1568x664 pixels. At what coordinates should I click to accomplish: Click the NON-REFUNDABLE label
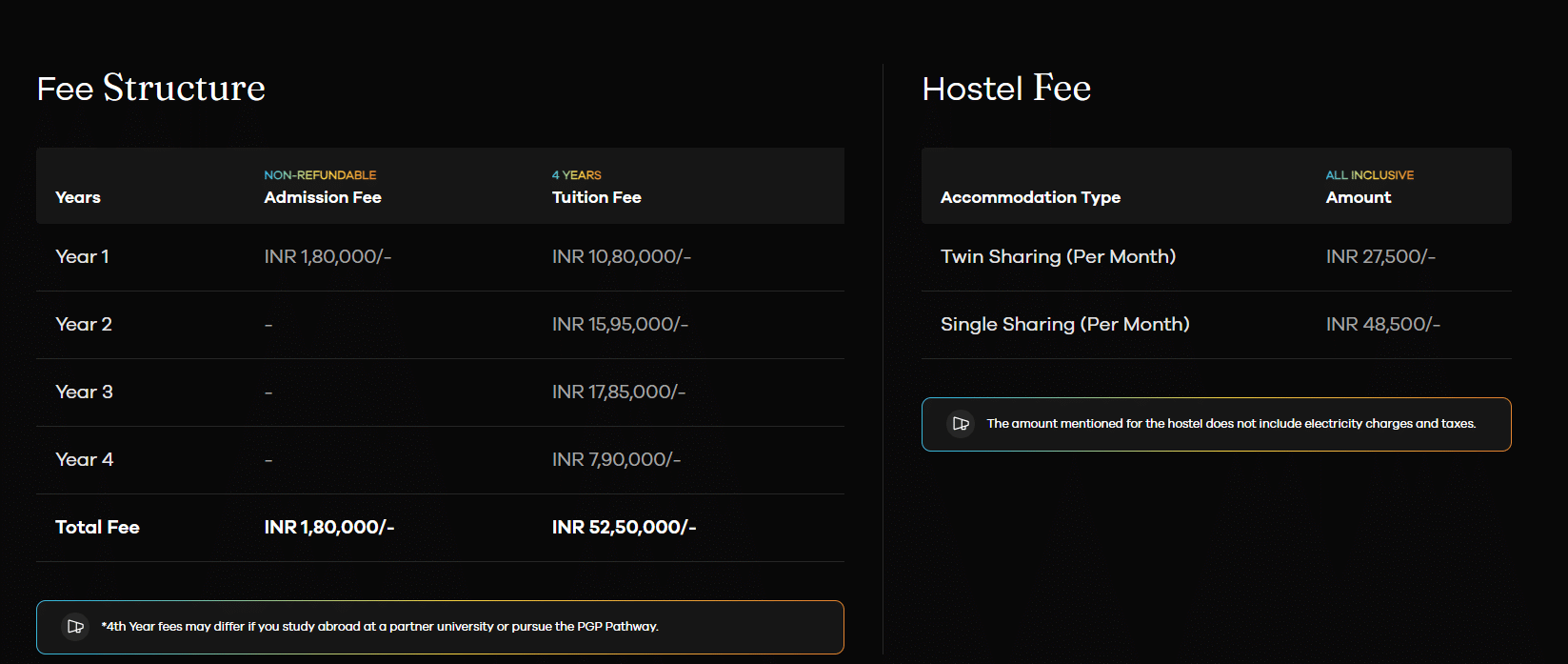(x=320, y=175)
